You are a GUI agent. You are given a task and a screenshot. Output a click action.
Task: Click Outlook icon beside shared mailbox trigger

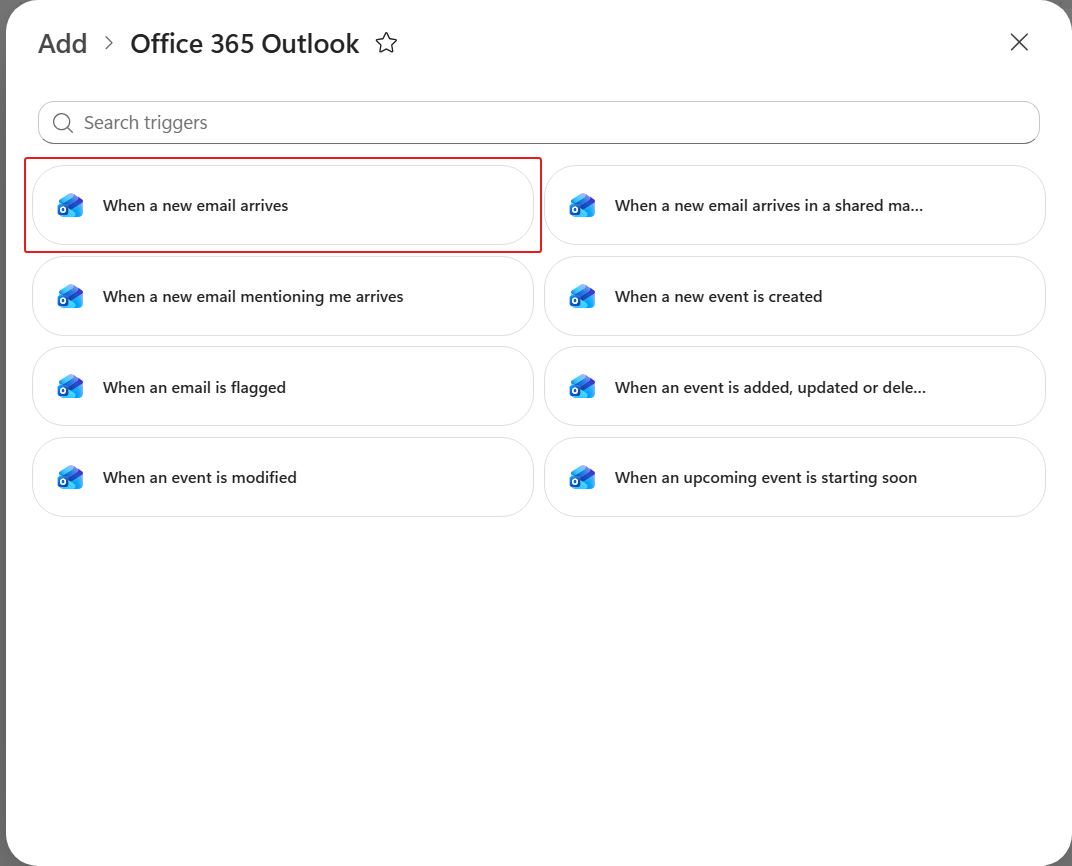tap(582, 205)
